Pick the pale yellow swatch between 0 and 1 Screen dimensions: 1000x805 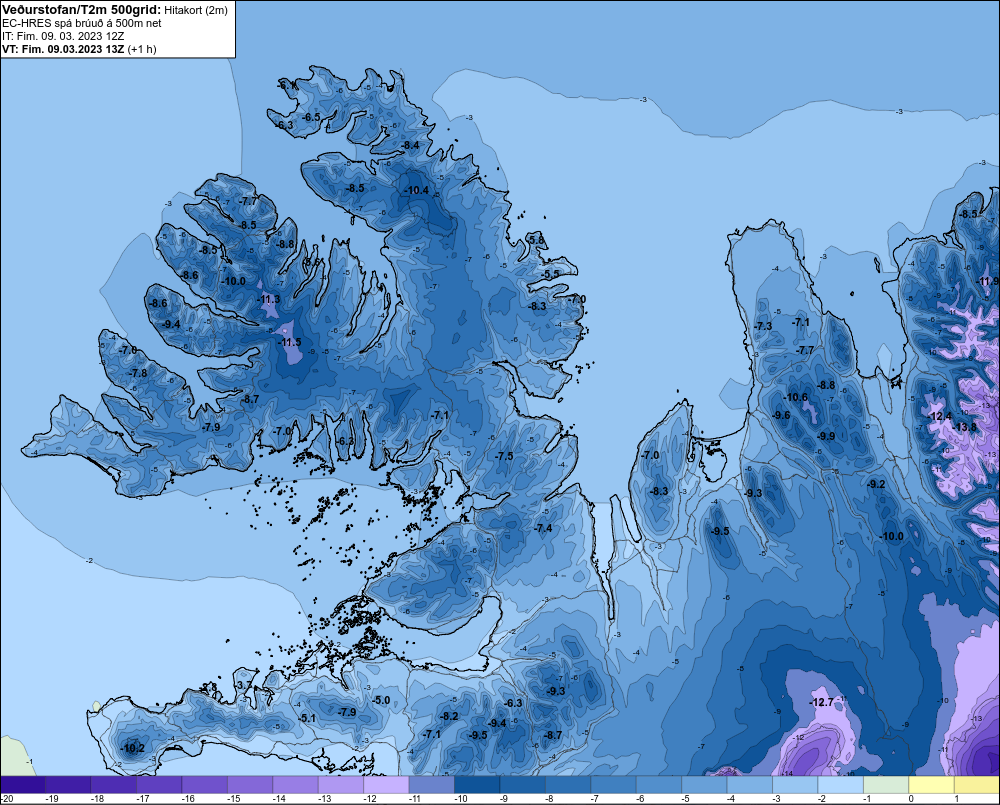[x=931, y=785]
